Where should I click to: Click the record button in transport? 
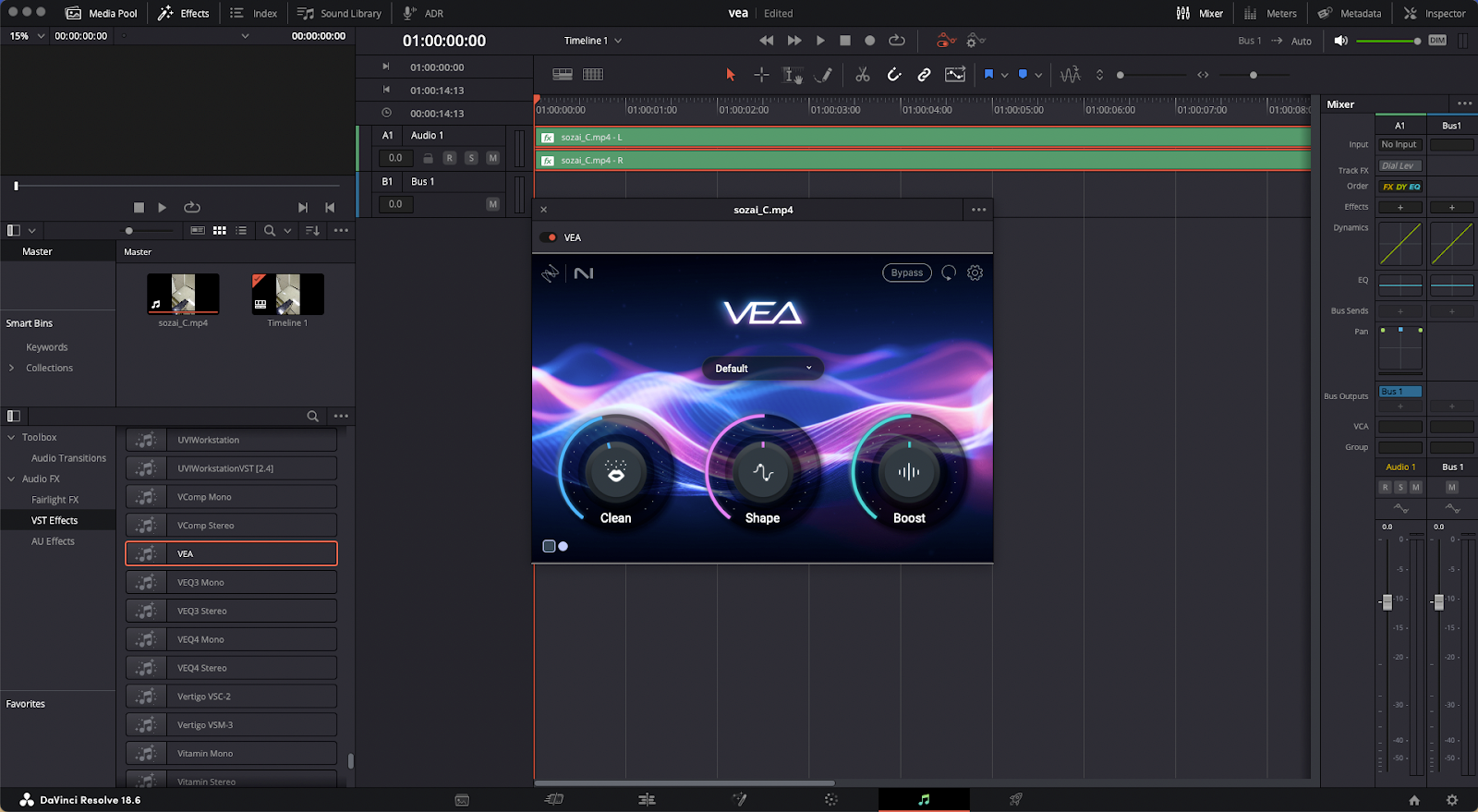870,41
